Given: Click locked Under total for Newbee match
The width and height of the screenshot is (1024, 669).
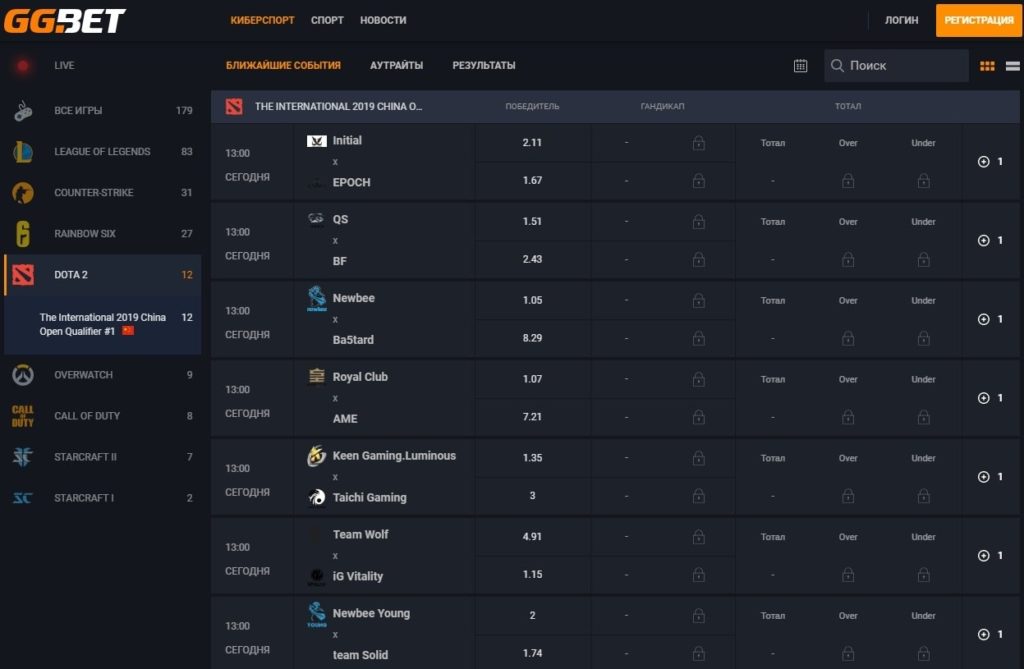Looking at the screenshot, I should pyautogui.click(x=923, y=338).
